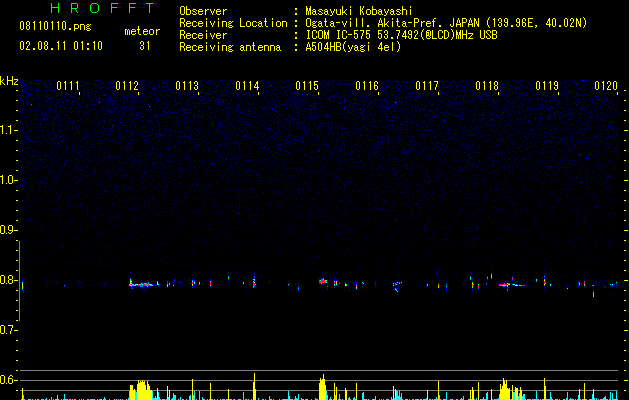Click the A504HB(yagi 4el) antenna text
The image size is (629, 400).
(x=353, y=47)
